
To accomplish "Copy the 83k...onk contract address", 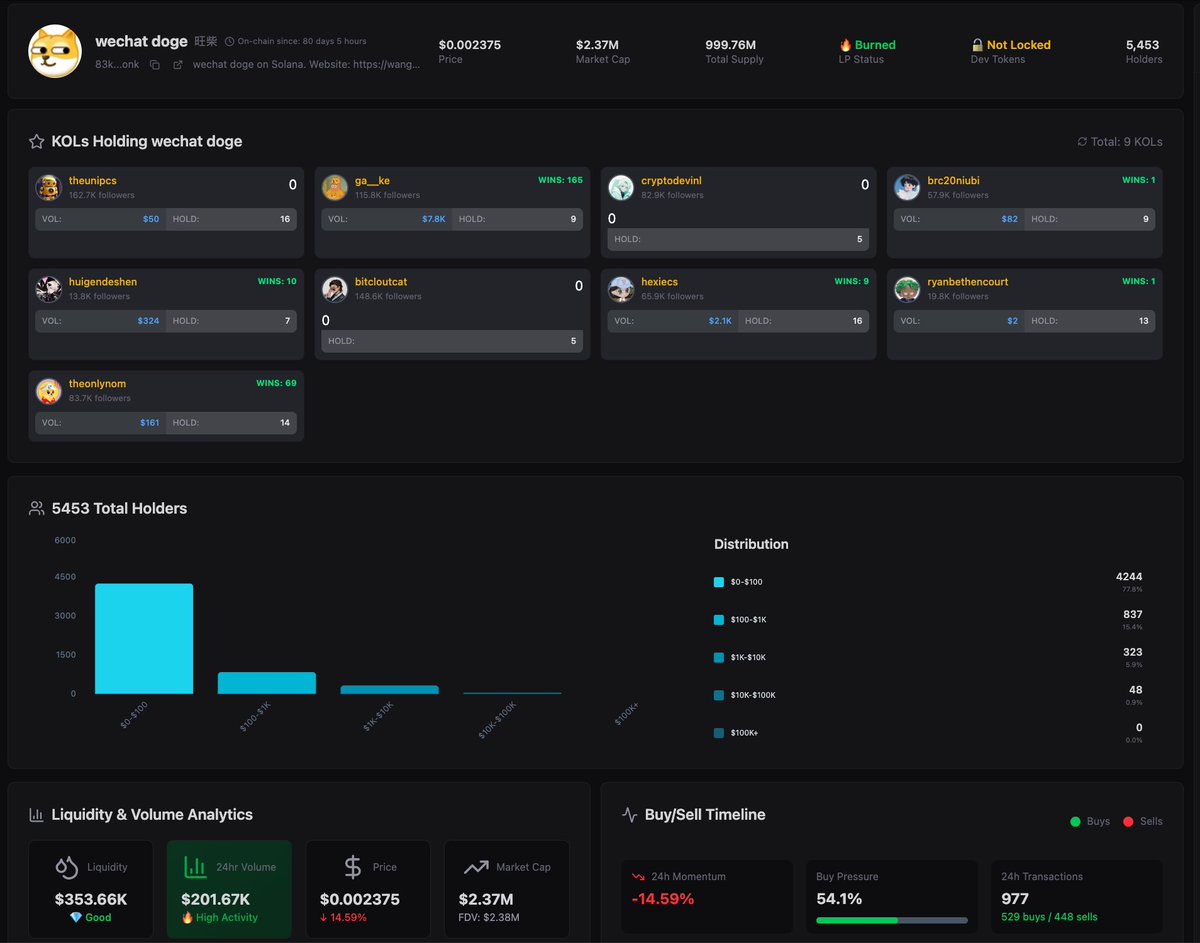I will click(x=155, y=65).
